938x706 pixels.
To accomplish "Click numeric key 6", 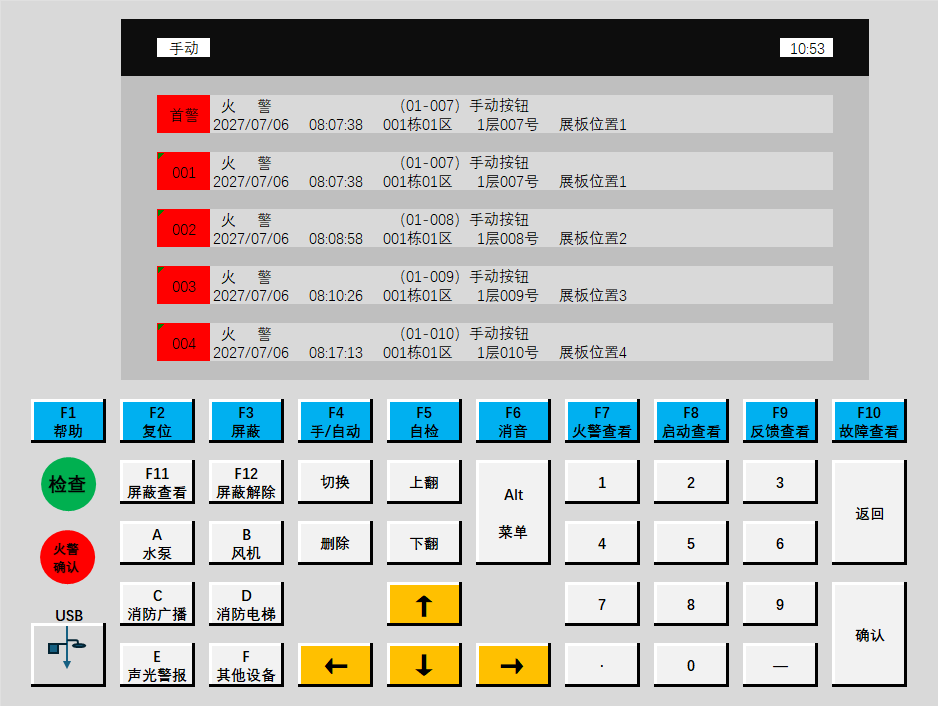I will (780, 543).
